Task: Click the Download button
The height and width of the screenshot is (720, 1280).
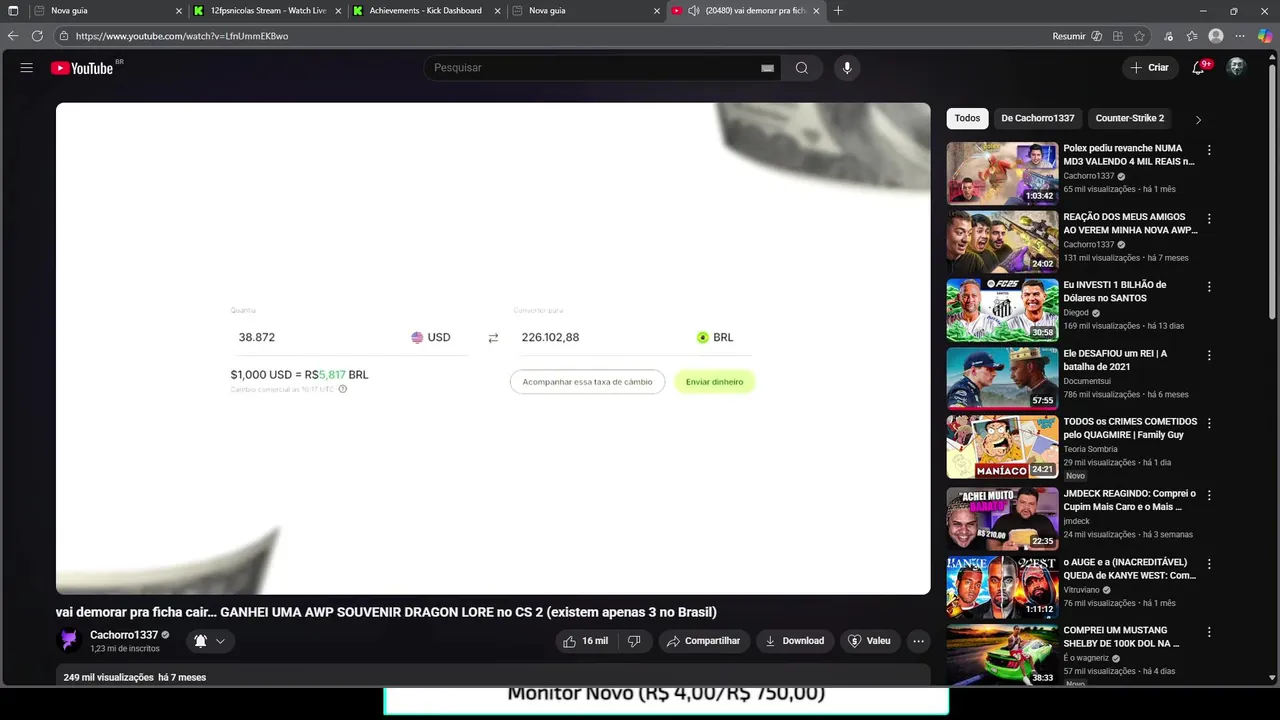Action: [795, 641]
